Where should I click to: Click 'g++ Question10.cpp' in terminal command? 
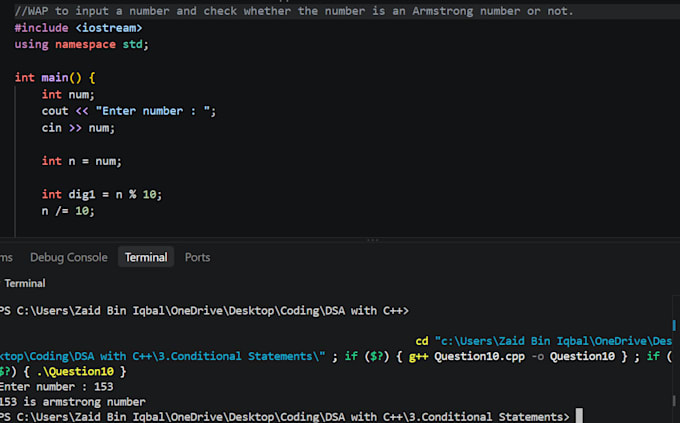pyautogui.click(x=467, y=356)
